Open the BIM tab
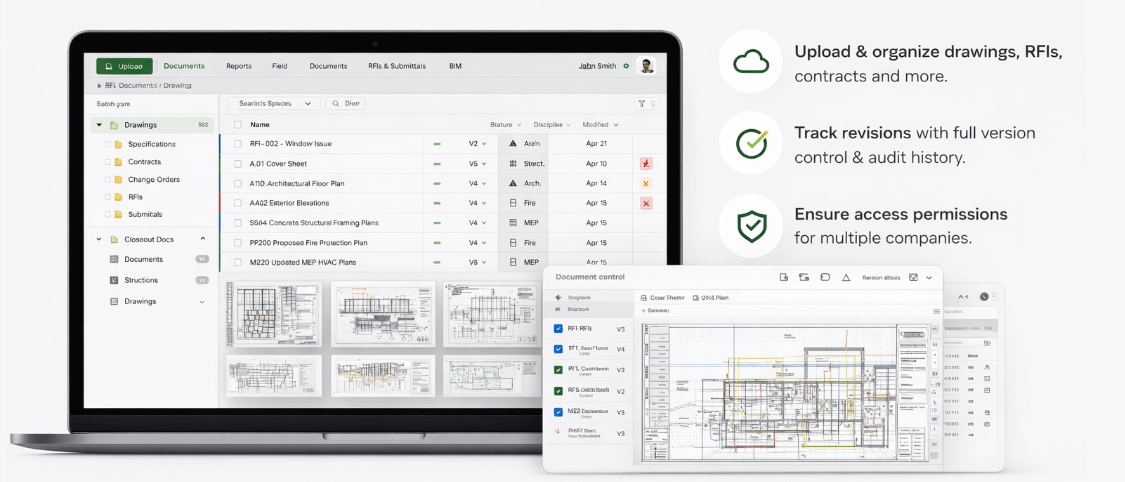Image resolution: width=1125 pixels, height=482 pixels. click(x=456, y=66)
